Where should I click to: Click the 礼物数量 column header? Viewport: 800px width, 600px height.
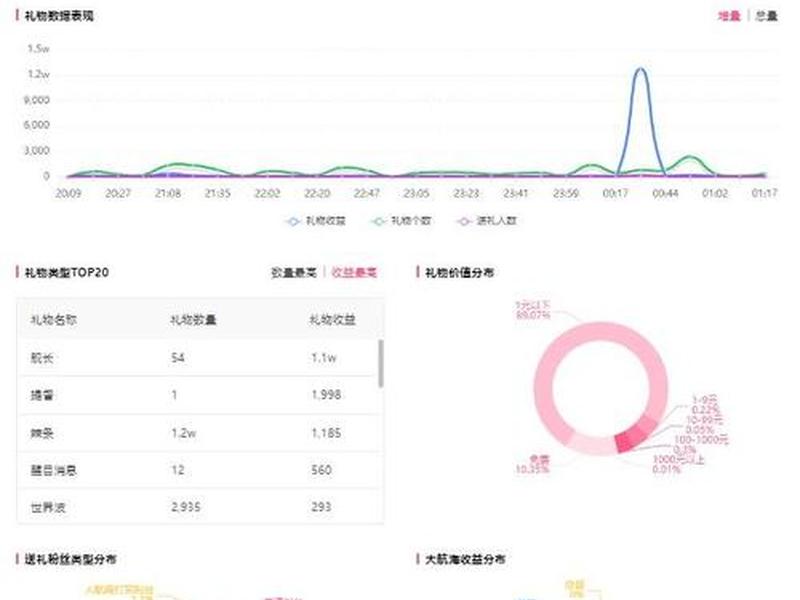pyautogui.click(x=193, y=320)
